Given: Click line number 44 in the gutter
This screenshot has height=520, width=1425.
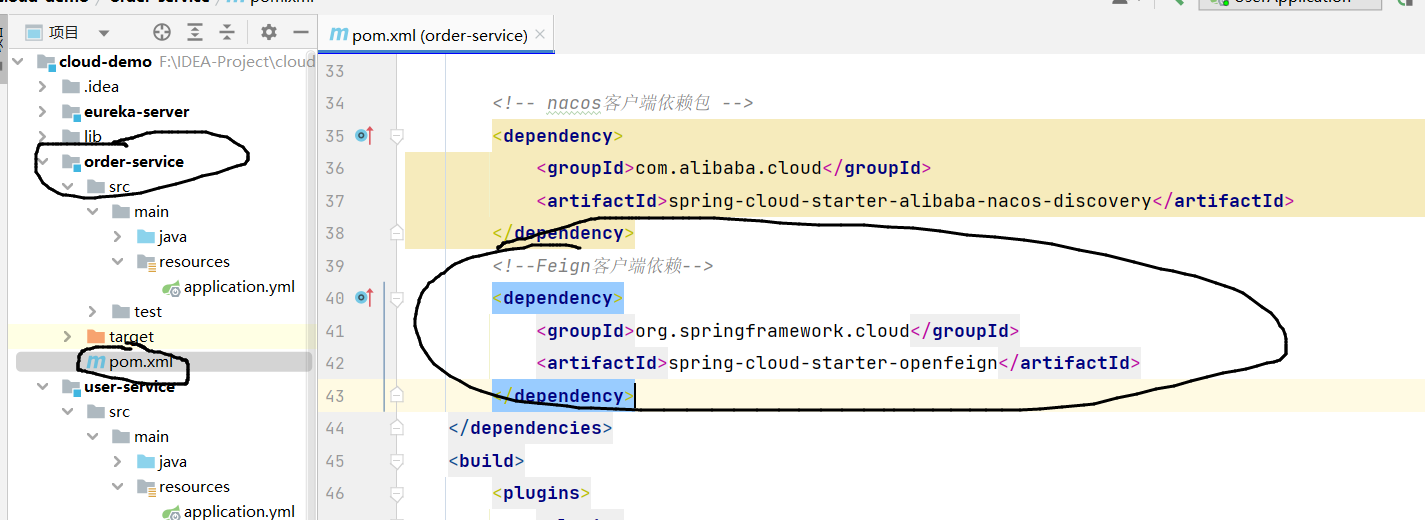Looking at the screenshot, I should click(335, 428).
